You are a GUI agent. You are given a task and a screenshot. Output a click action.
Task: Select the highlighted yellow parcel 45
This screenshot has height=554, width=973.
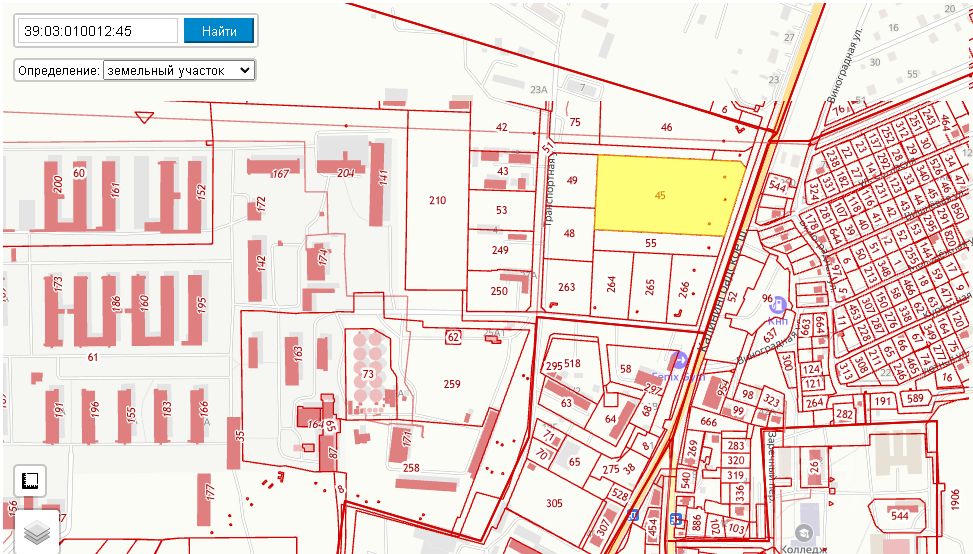(x=669, y=195)
